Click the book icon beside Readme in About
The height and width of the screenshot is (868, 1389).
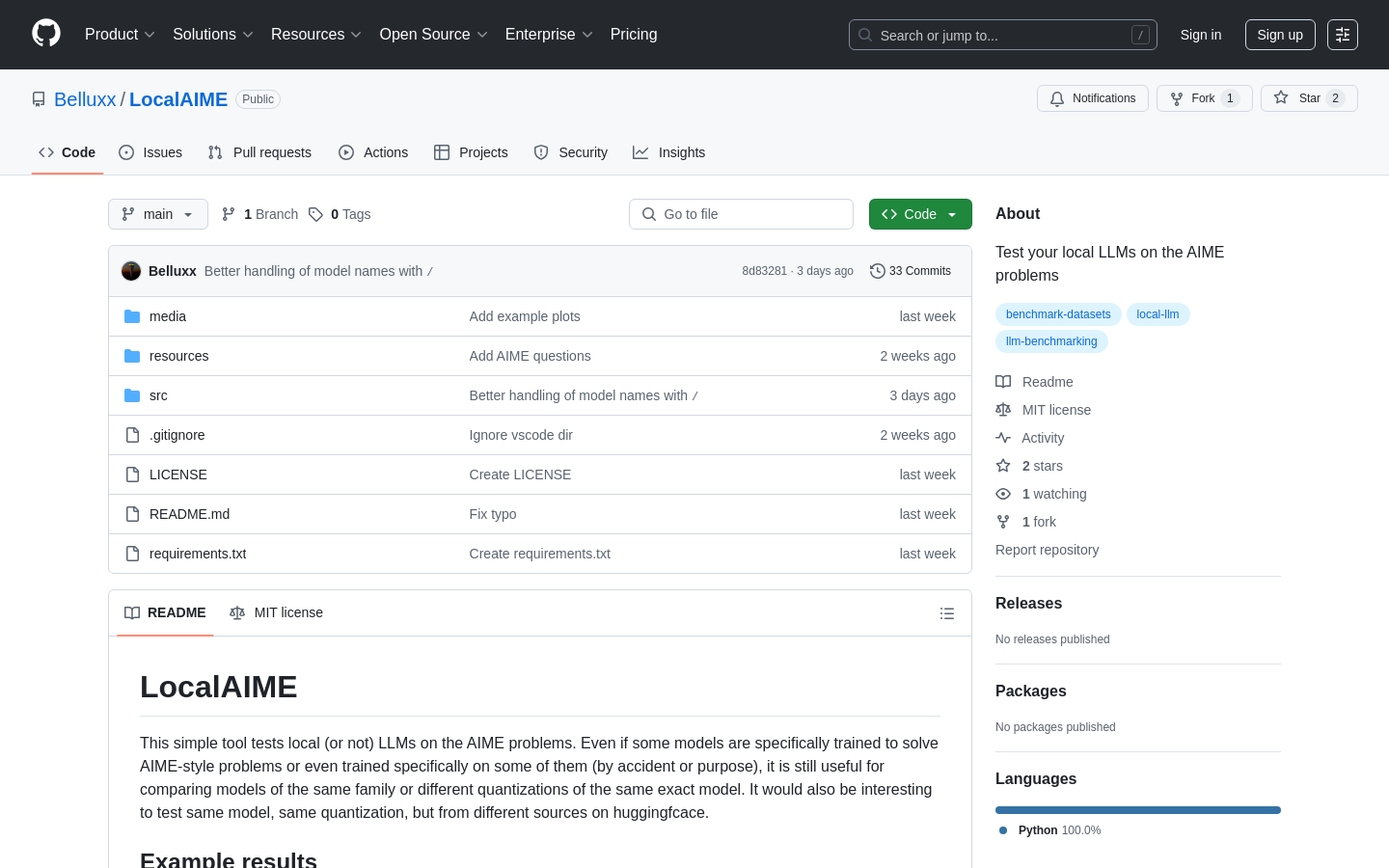coord(1003,382)
